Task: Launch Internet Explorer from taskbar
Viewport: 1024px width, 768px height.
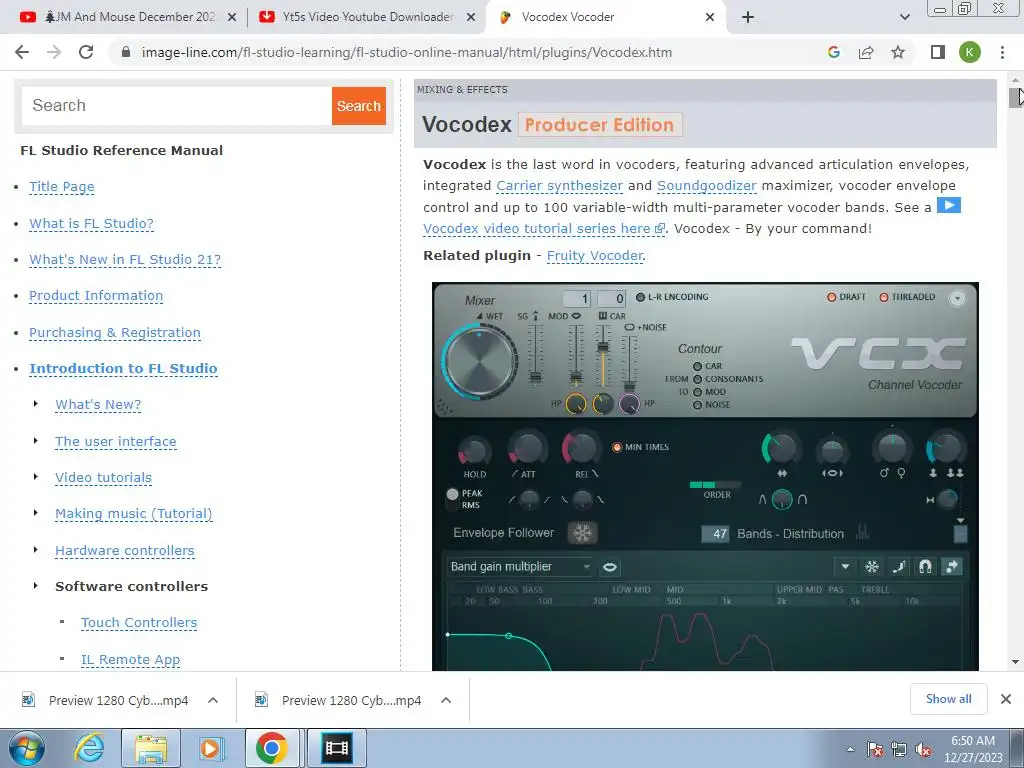Action: [x=89, y=748]
